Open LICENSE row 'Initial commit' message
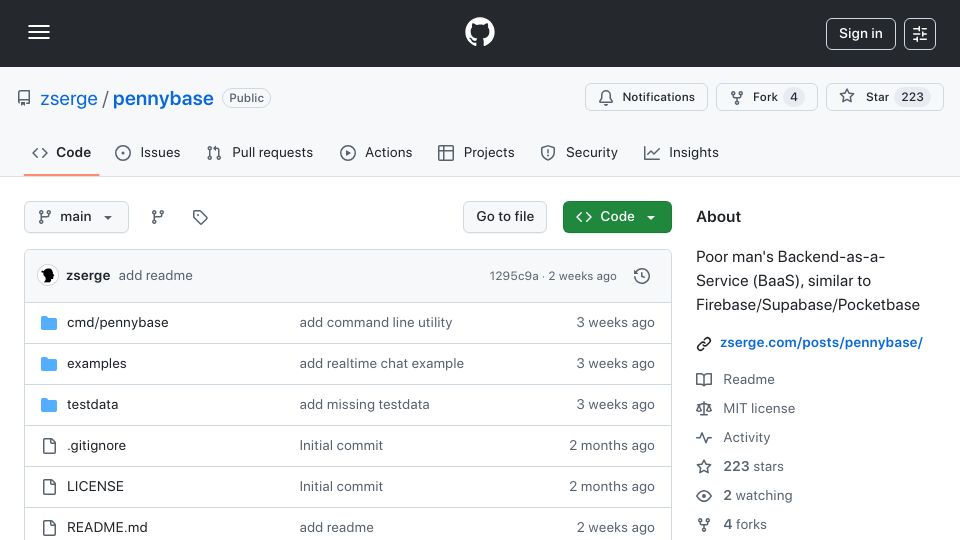Screen dimensions: 960x540 (341, 487)
